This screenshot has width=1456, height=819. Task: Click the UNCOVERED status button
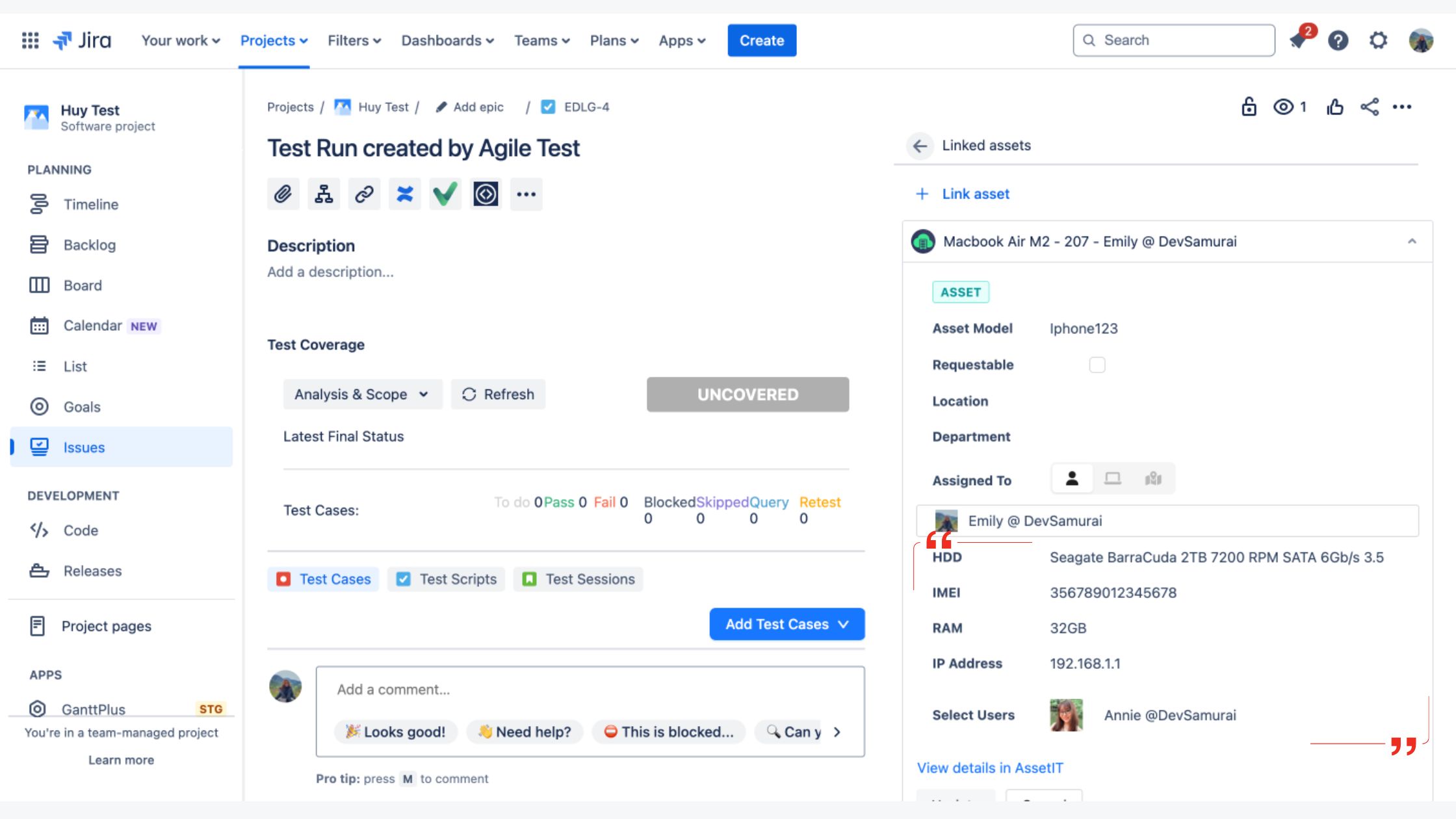pyautogui.click(x=748, y=394)
